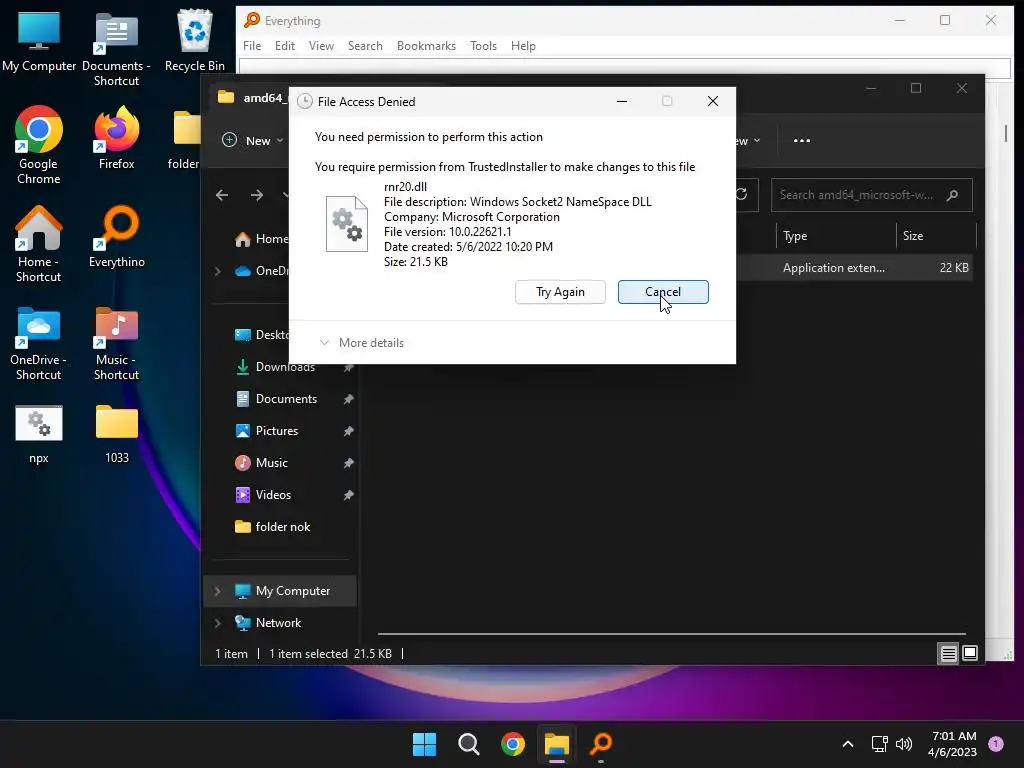
Task: Open OneDrive - Shortcut desktop icon
Action: coord(39,342)
